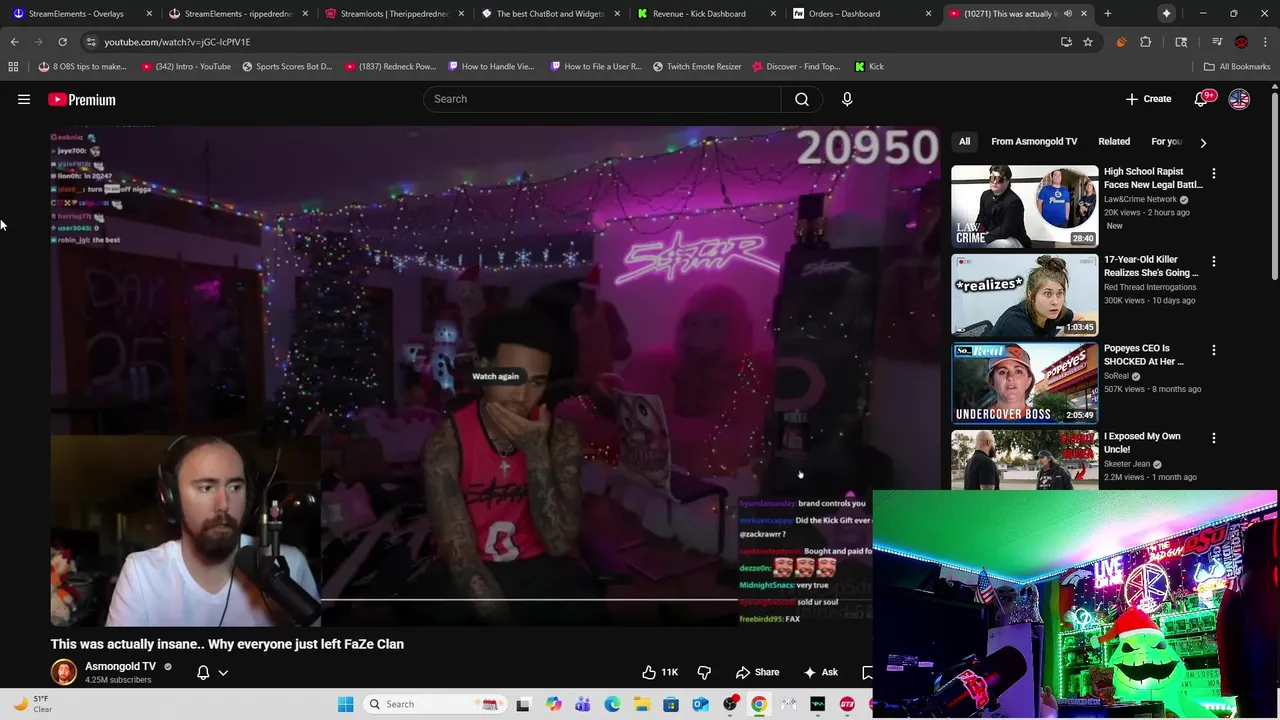This screenshot has width=1280, height=720.
Task: Start voice search with microphone icon
Action: pyautogui.click(x=847, y=99)
